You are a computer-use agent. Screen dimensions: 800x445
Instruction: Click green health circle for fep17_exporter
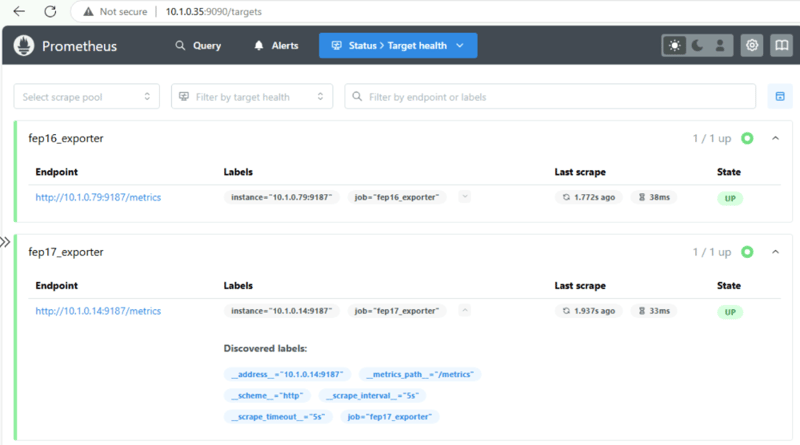(x=747, y=252)
